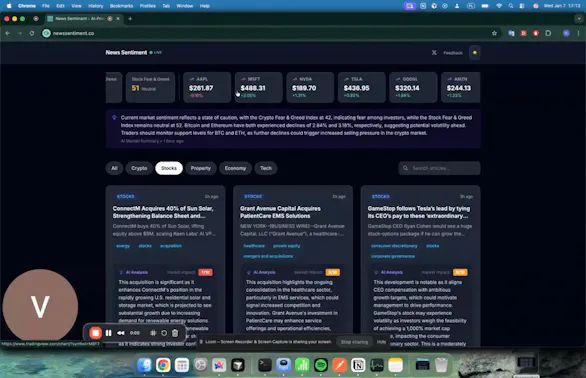Open Grant Avenue Capital Acquires PatientCare article
The height and width of the screenshot is (378, 586).
(x=280, y=212)
